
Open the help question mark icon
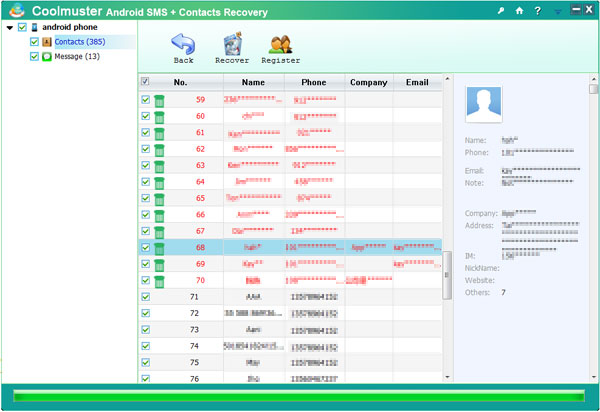(538, 10)
